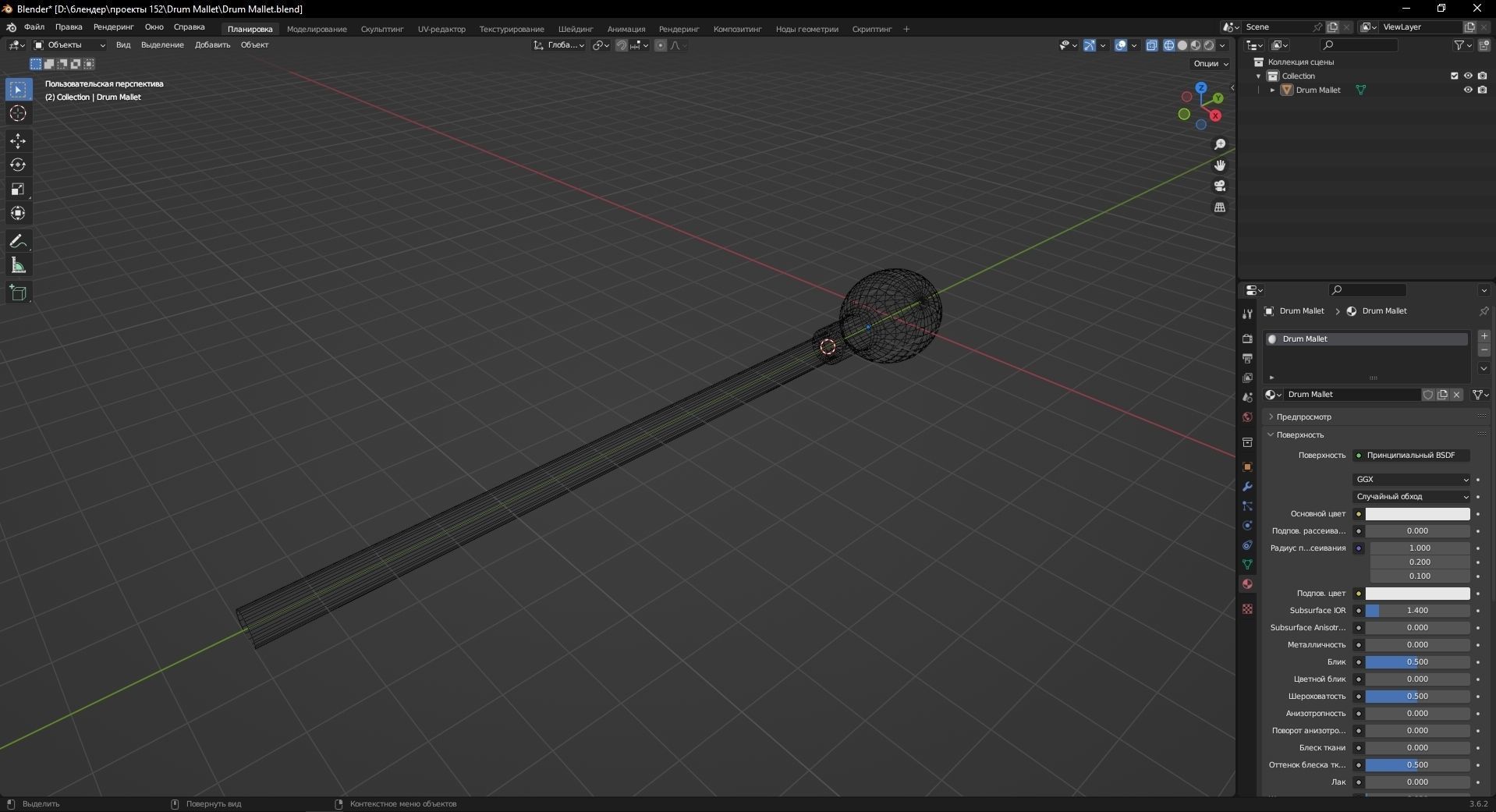The width and height of the screenshot is (1496, 812).
Task: Open the 'Файл' menu
Action: tap(34, 27)
